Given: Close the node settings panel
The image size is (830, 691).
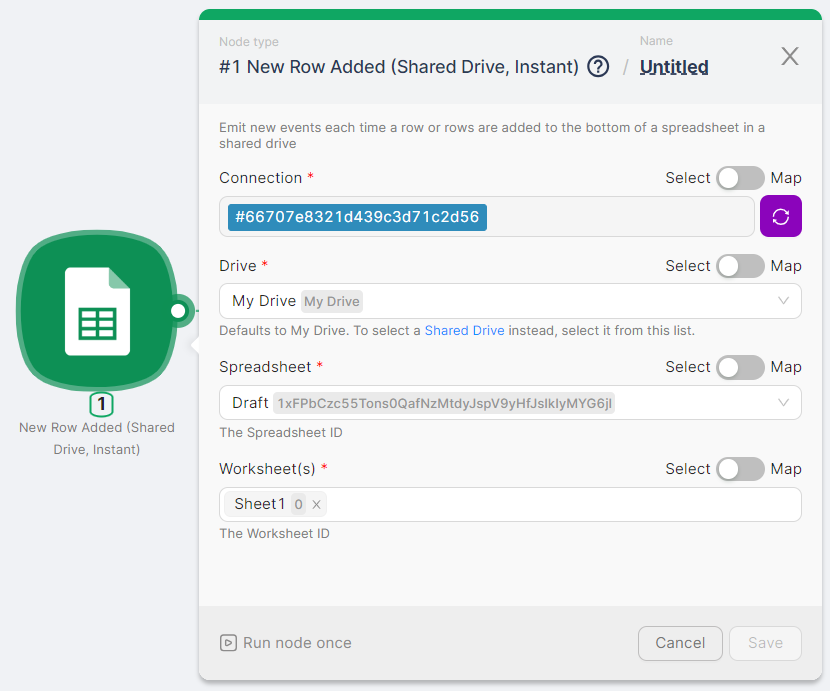Looking at the screenshot, I should (x=790, y=57).
